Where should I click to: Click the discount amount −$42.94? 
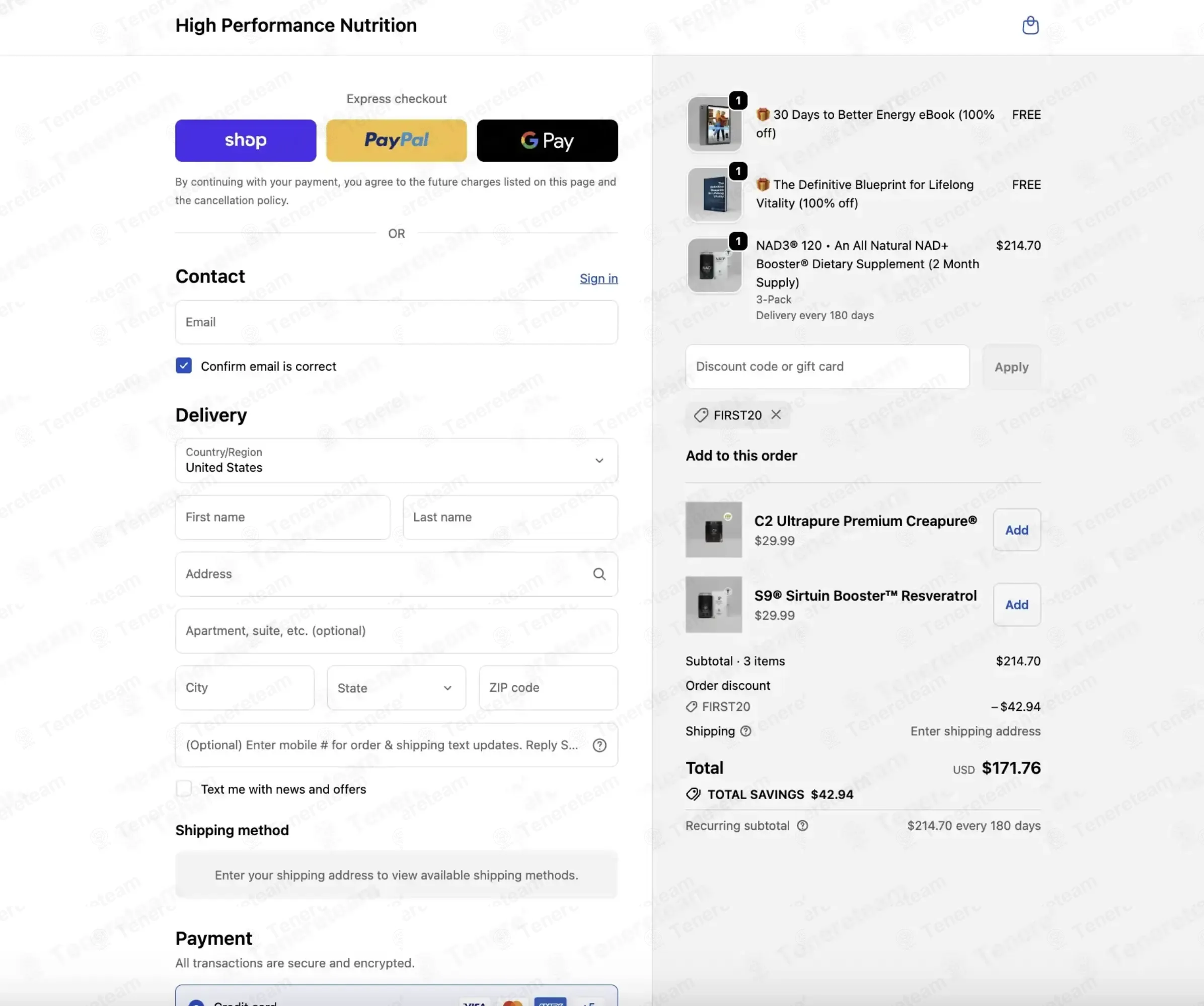pyautogui.click(x=1015, y=706)
